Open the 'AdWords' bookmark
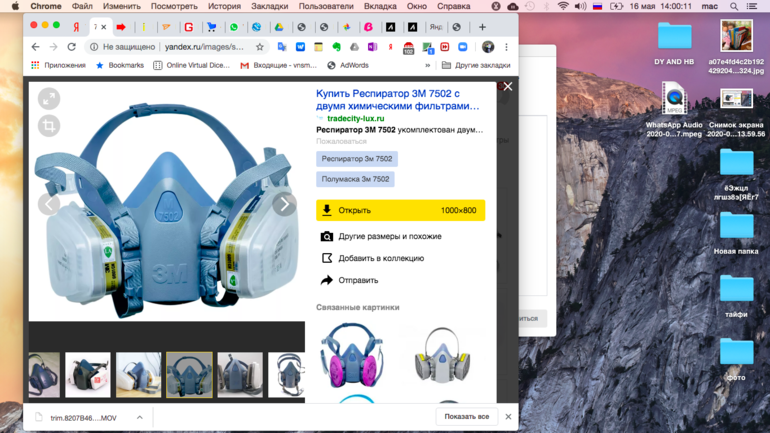The image size is (770, 433). point(348,65)
